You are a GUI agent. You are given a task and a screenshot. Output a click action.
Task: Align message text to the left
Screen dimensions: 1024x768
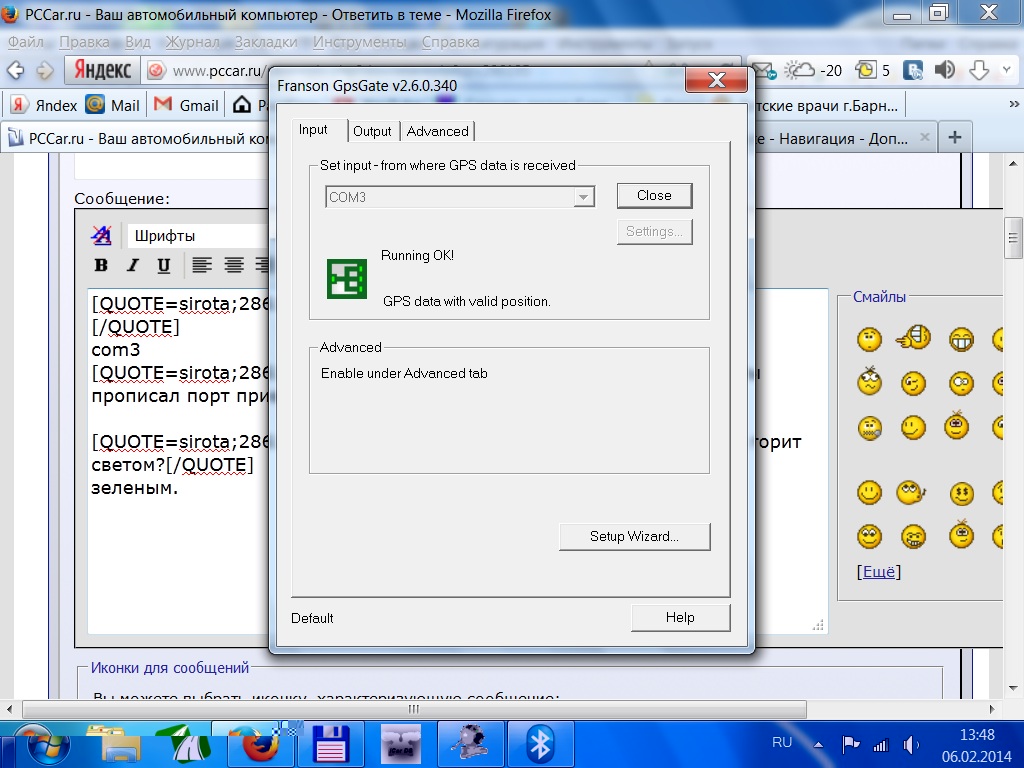coord(202,265)
